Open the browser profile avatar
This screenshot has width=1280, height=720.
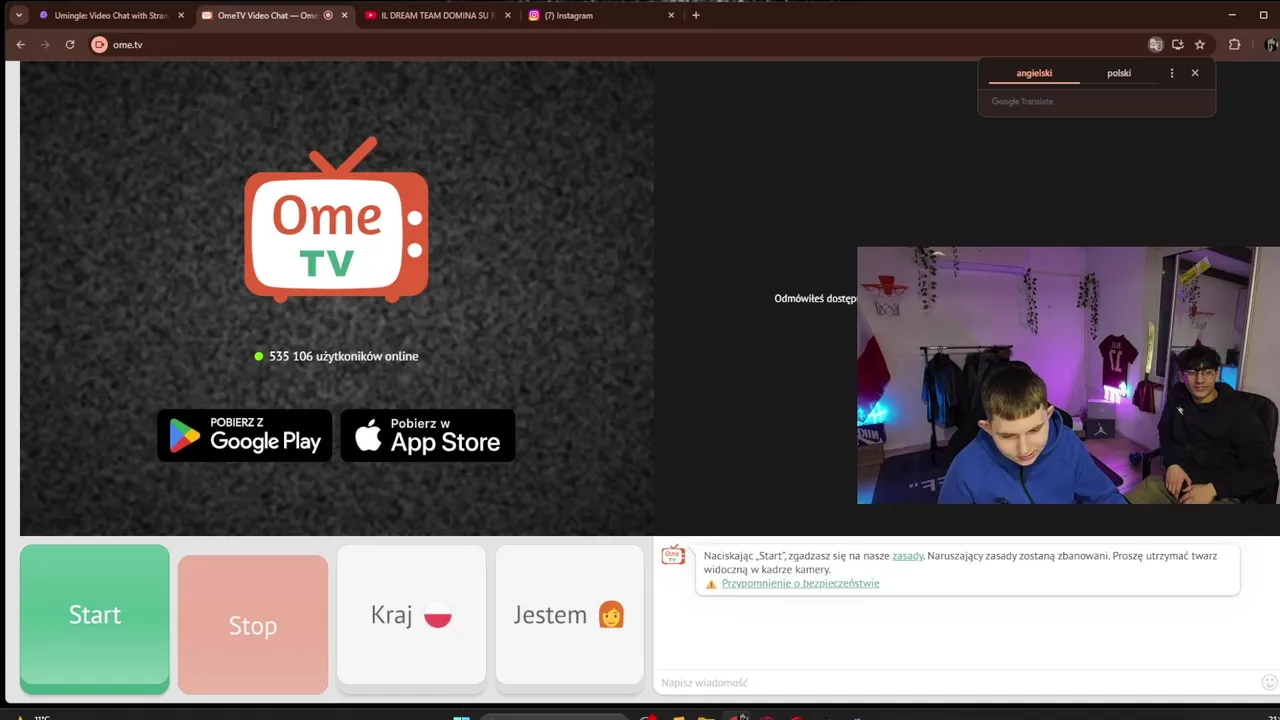click(1271, 44)
